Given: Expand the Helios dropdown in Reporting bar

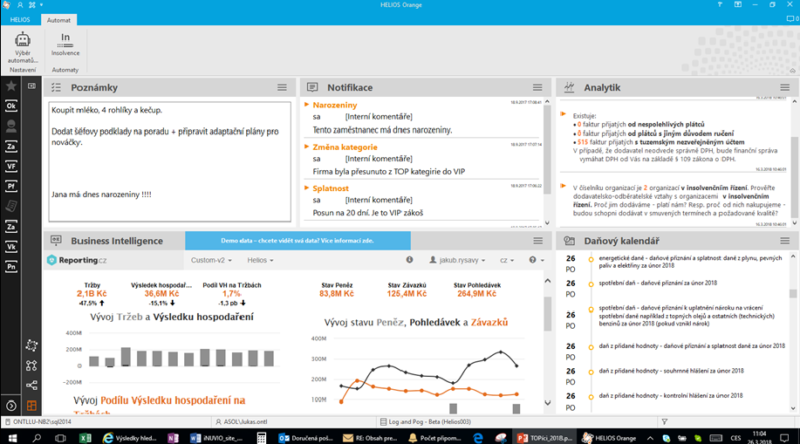Looking at the screenshot, I should click(x=260, y=260).
